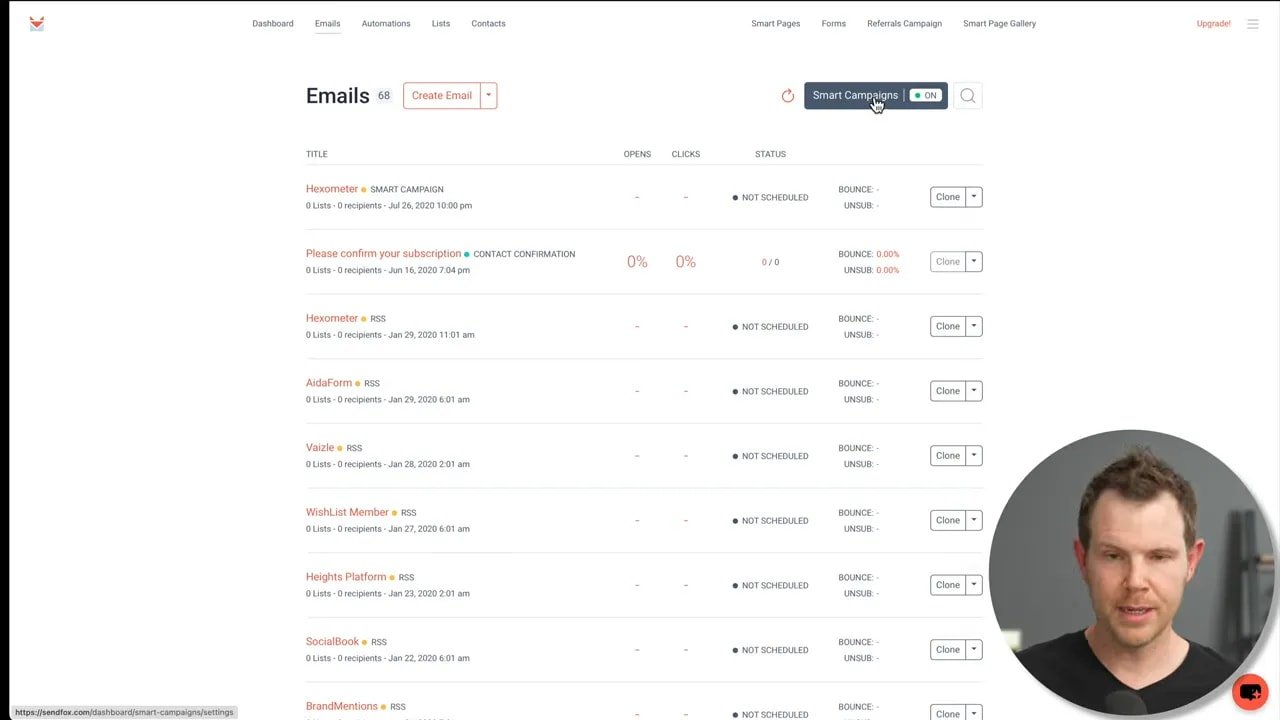The image size is (1280, 720).
Task: Open the hamburger menu at top right
Action: pyautogui.click(x=1252, y=23)
